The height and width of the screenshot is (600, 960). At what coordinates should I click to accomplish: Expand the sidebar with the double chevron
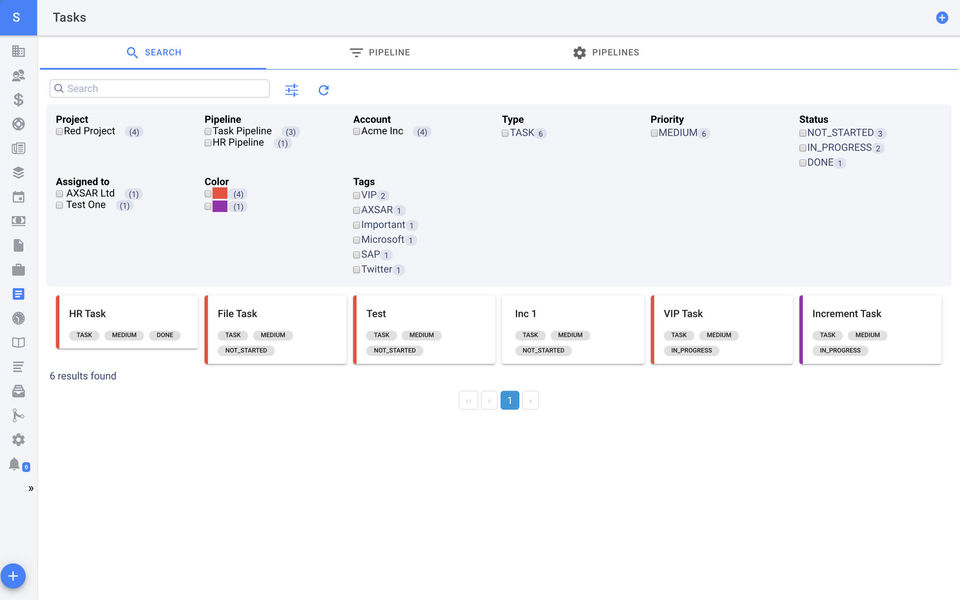click(31, 489)
